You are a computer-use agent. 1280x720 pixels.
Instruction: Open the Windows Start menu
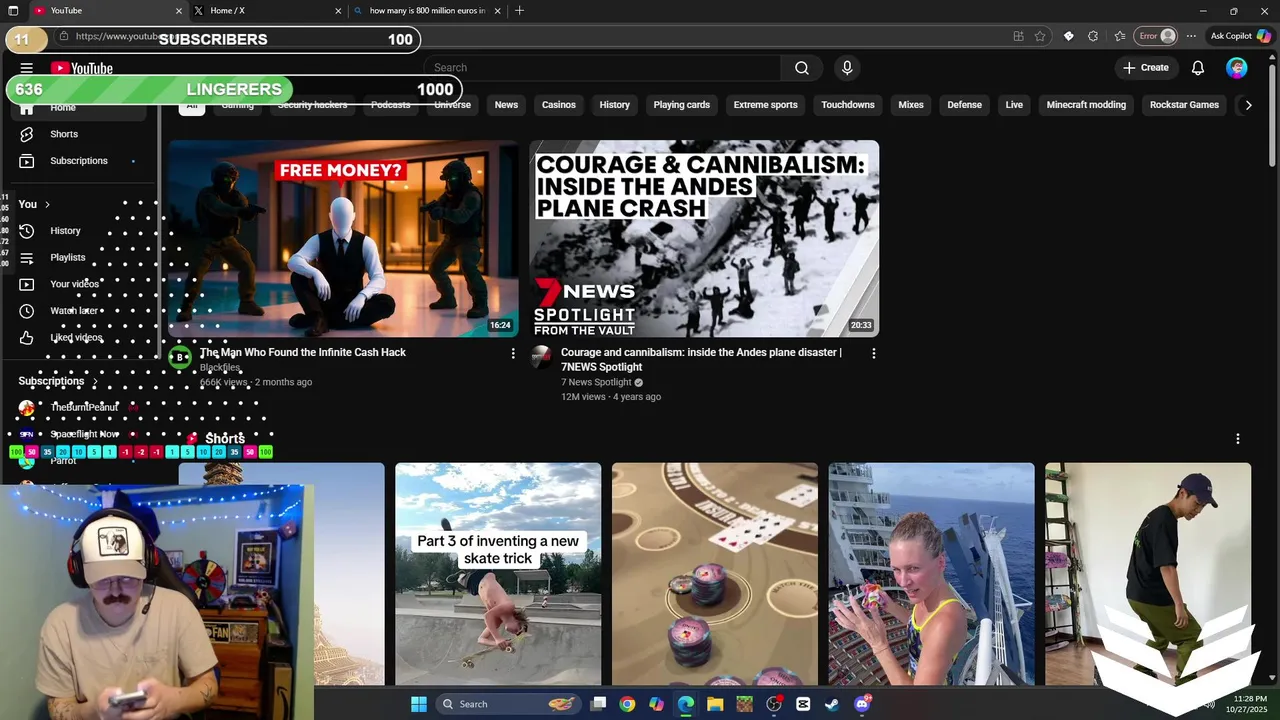point(419,704)
